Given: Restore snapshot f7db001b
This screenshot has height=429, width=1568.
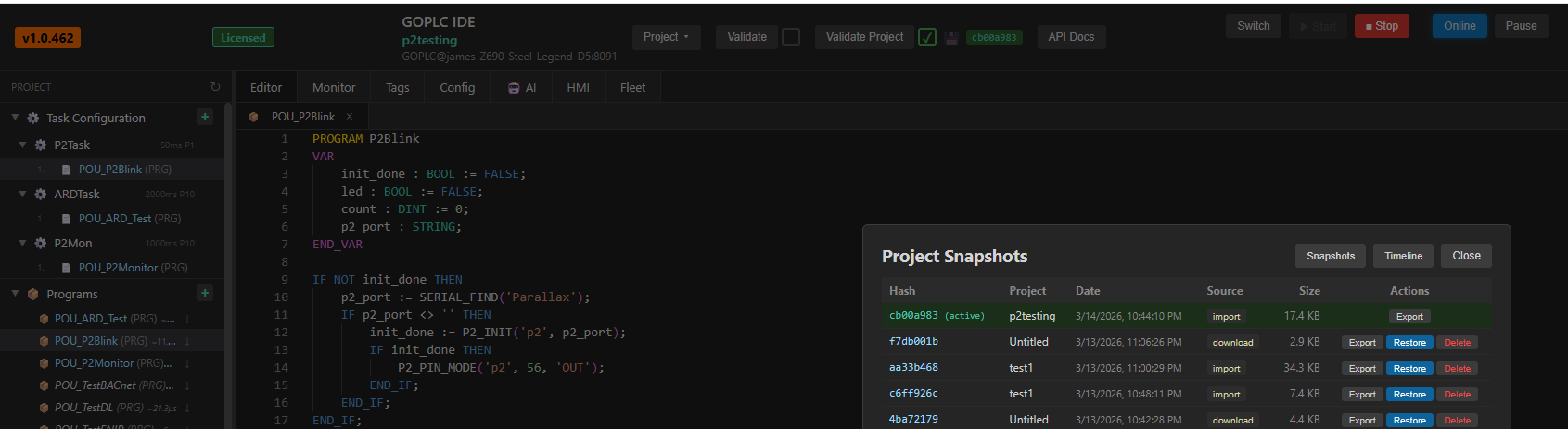Looking at the screenshot, I should pos(1409,342).
